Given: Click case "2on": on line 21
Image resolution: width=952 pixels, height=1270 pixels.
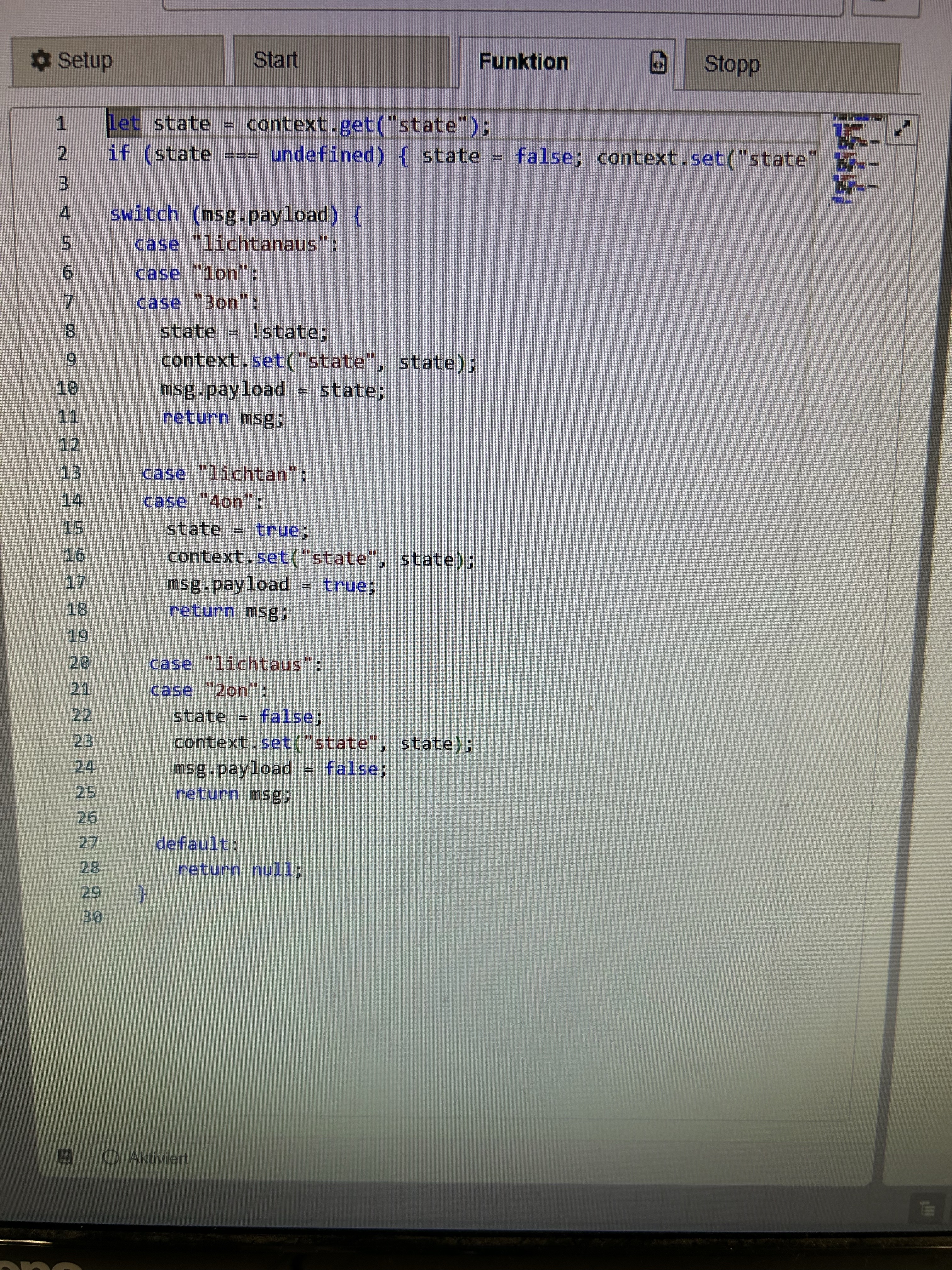Looking at the screenshot, I should (209, 689).
